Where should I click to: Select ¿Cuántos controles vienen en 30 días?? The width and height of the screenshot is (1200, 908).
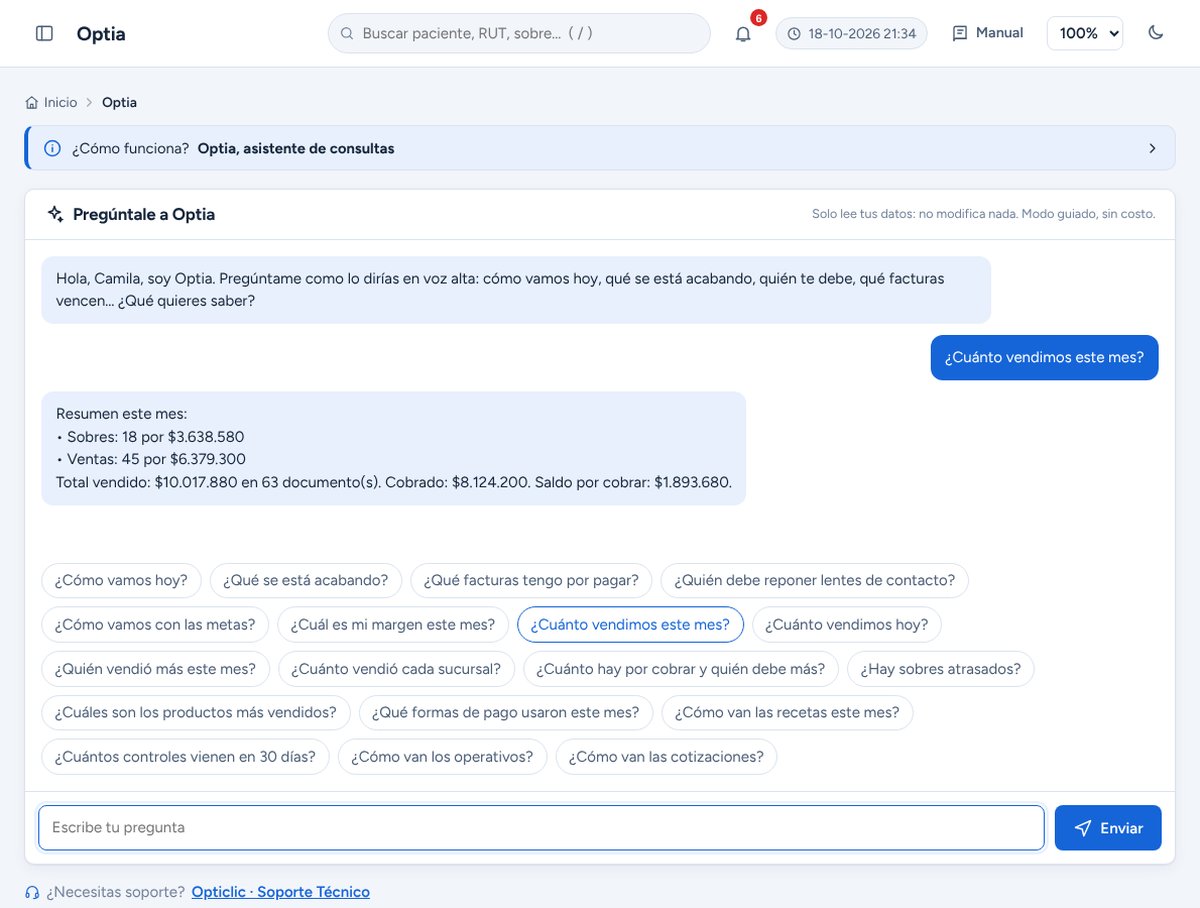coord(185,757)
